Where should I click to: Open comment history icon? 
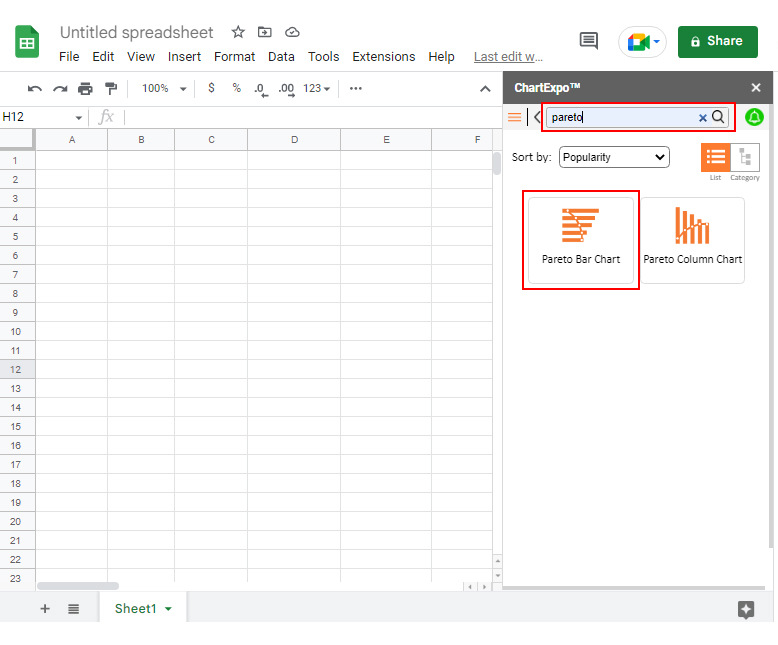click(589, 41)
